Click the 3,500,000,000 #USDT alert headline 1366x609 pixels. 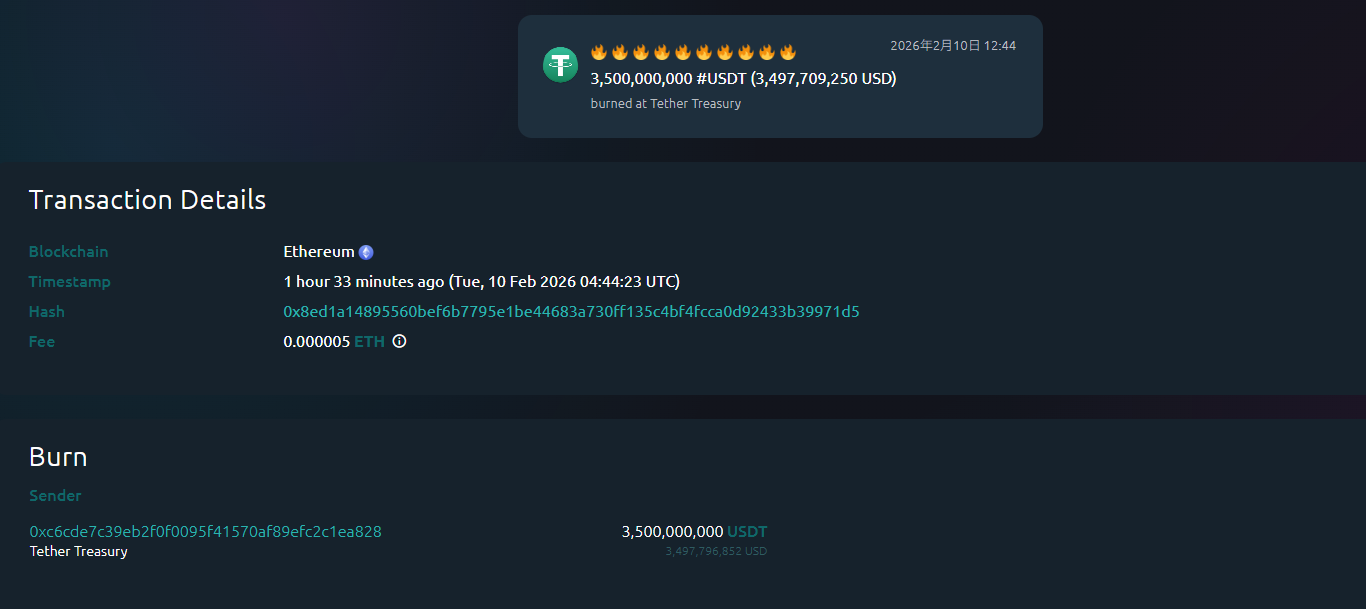[x=743, y=78]
